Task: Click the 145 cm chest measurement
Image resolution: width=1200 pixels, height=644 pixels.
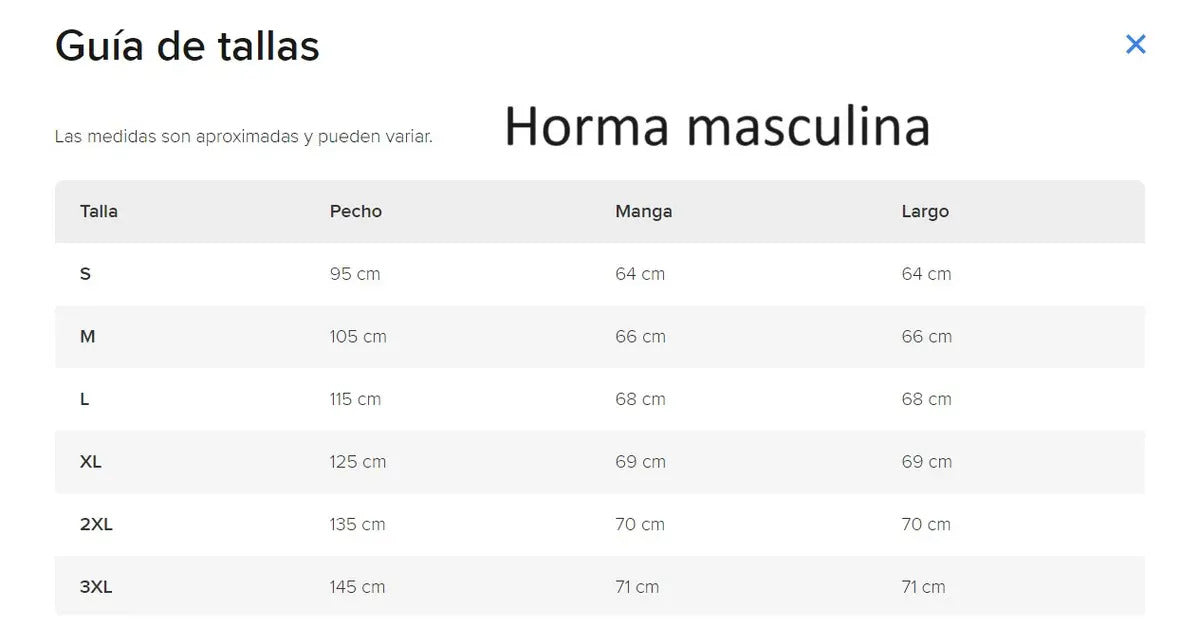Action: click(x=357, y=587)
